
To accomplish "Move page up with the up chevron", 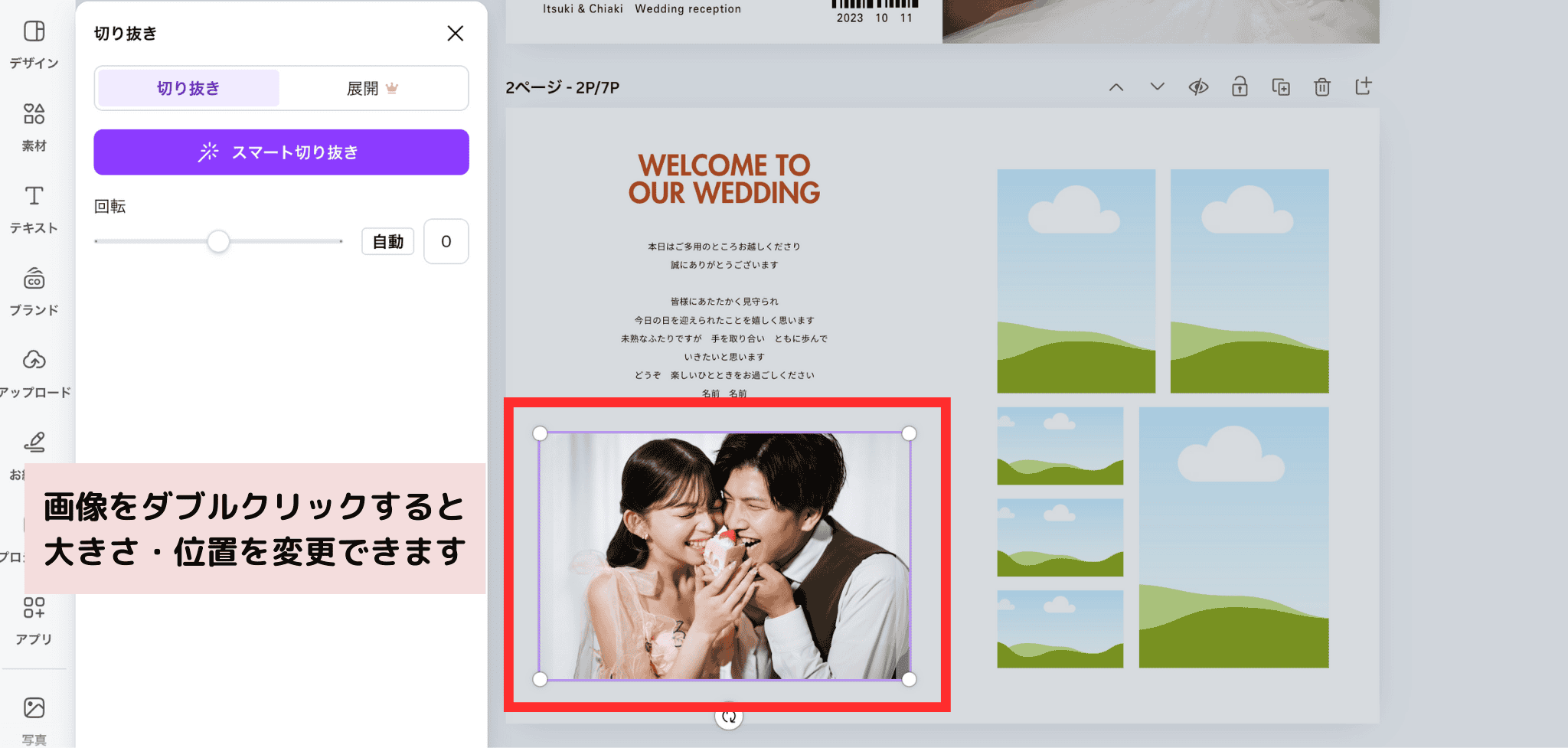I will [1116, 87].
